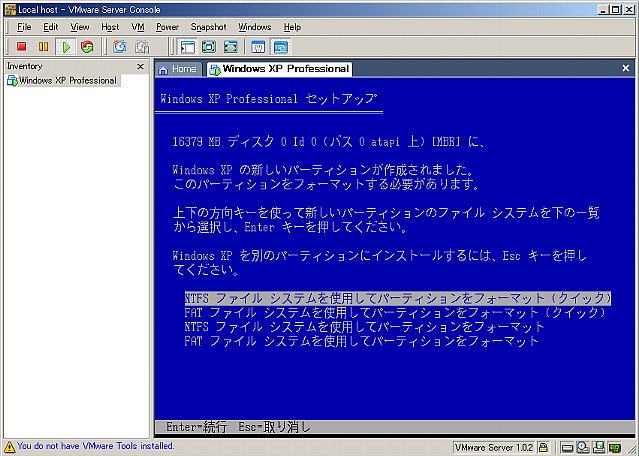Click the VMware Server 1.0.2 status label

[x=494, y=447]
